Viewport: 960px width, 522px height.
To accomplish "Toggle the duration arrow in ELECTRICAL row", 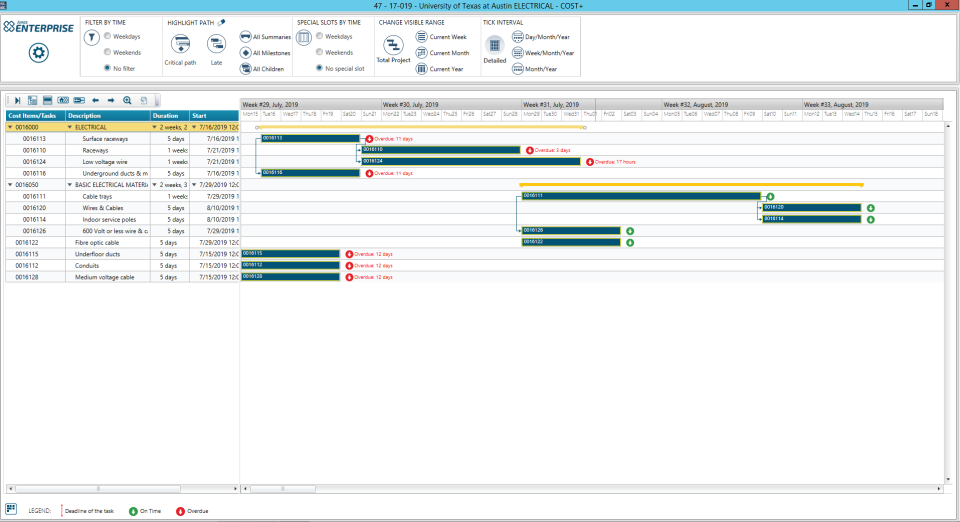I will coord(155,127).
